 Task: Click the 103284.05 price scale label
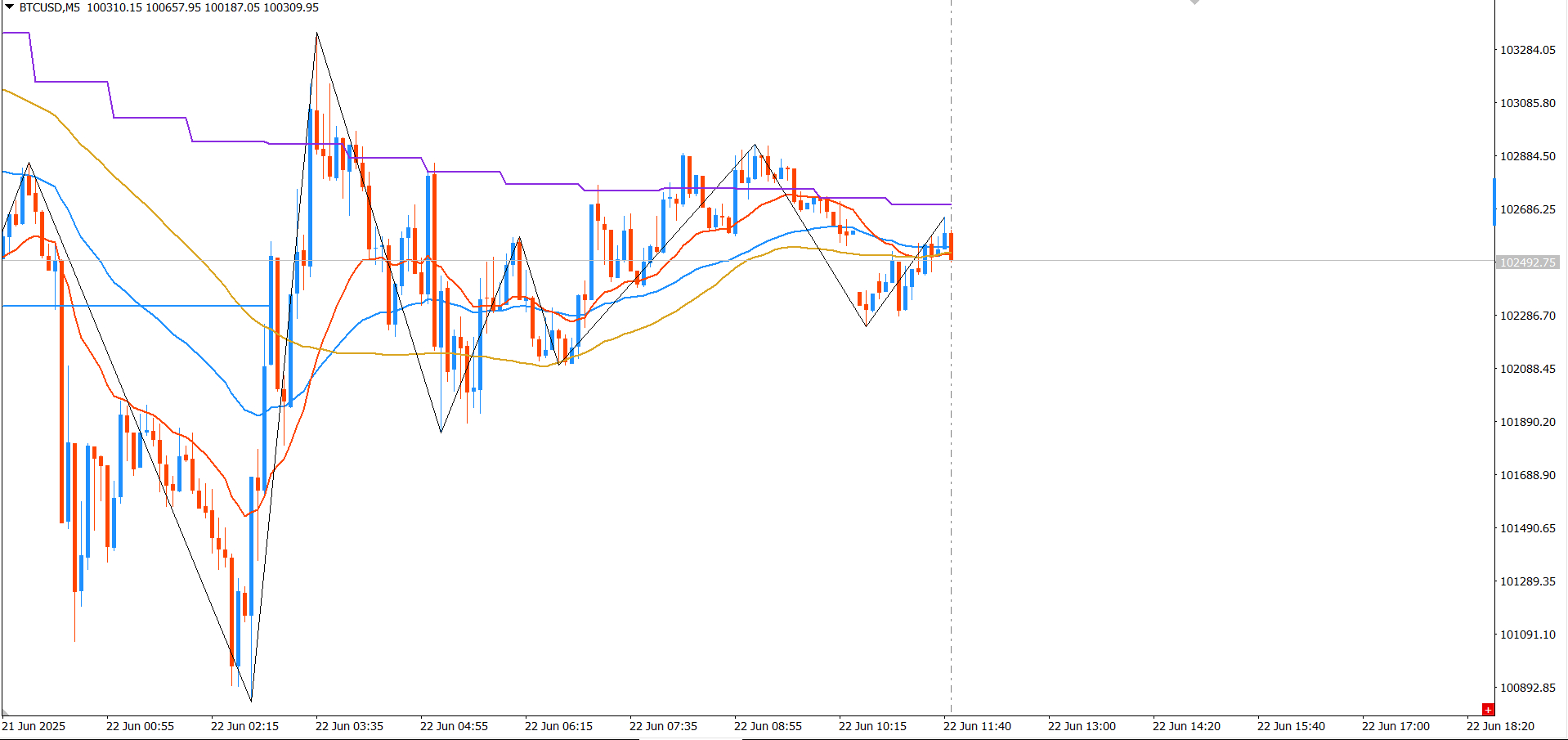[1527, 50]
